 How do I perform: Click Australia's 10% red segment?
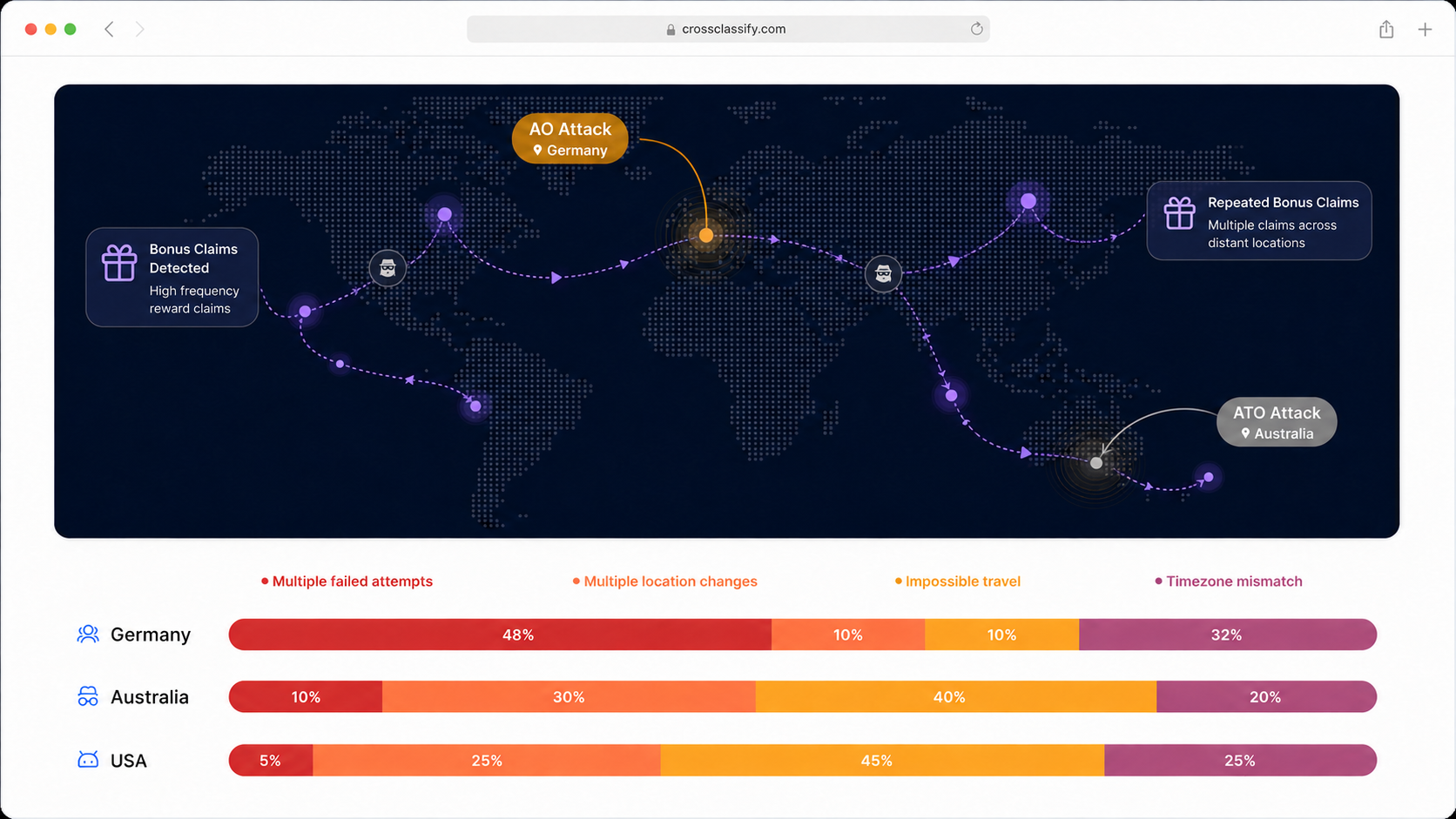[306, 696]
